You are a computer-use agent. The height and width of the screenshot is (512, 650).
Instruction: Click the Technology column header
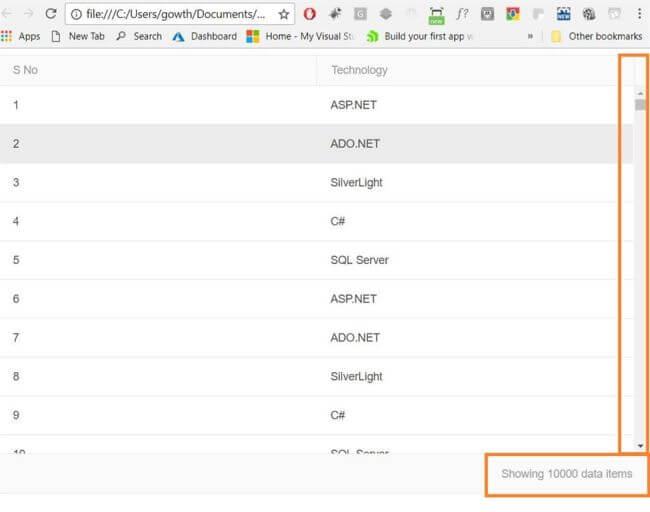tap(359, 70)
